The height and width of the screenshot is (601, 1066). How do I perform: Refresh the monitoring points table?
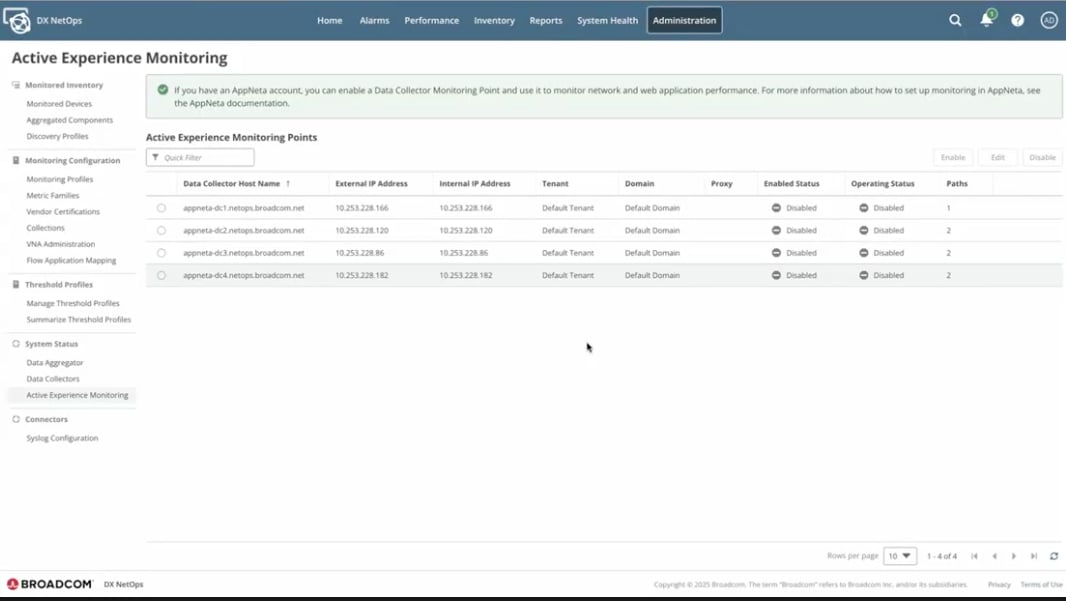(x=1054, y=556)
